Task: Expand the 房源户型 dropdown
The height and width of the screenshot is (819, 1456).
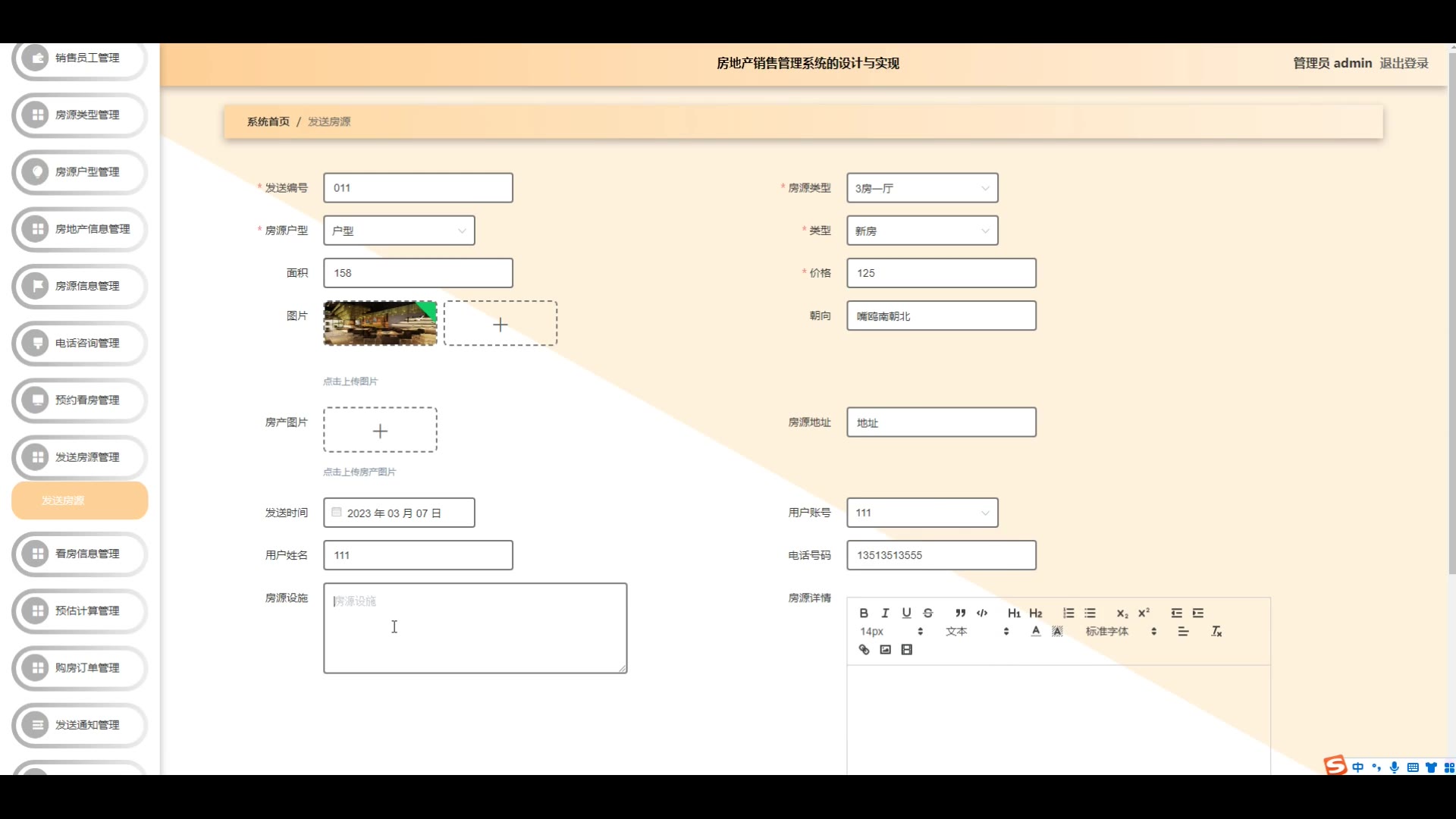Action: (x=399, y=231)
